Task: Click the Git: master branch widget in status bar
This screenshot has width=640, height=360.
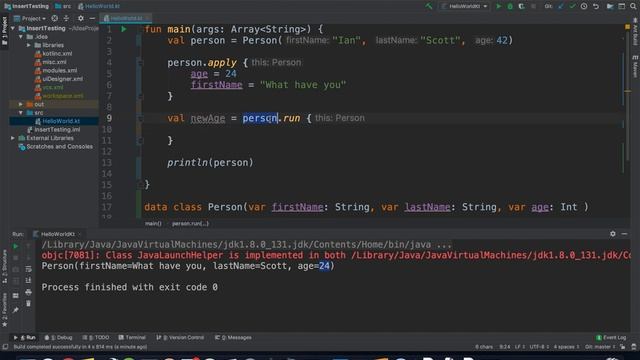Action: pyautogui.click(x=600, y=347)
